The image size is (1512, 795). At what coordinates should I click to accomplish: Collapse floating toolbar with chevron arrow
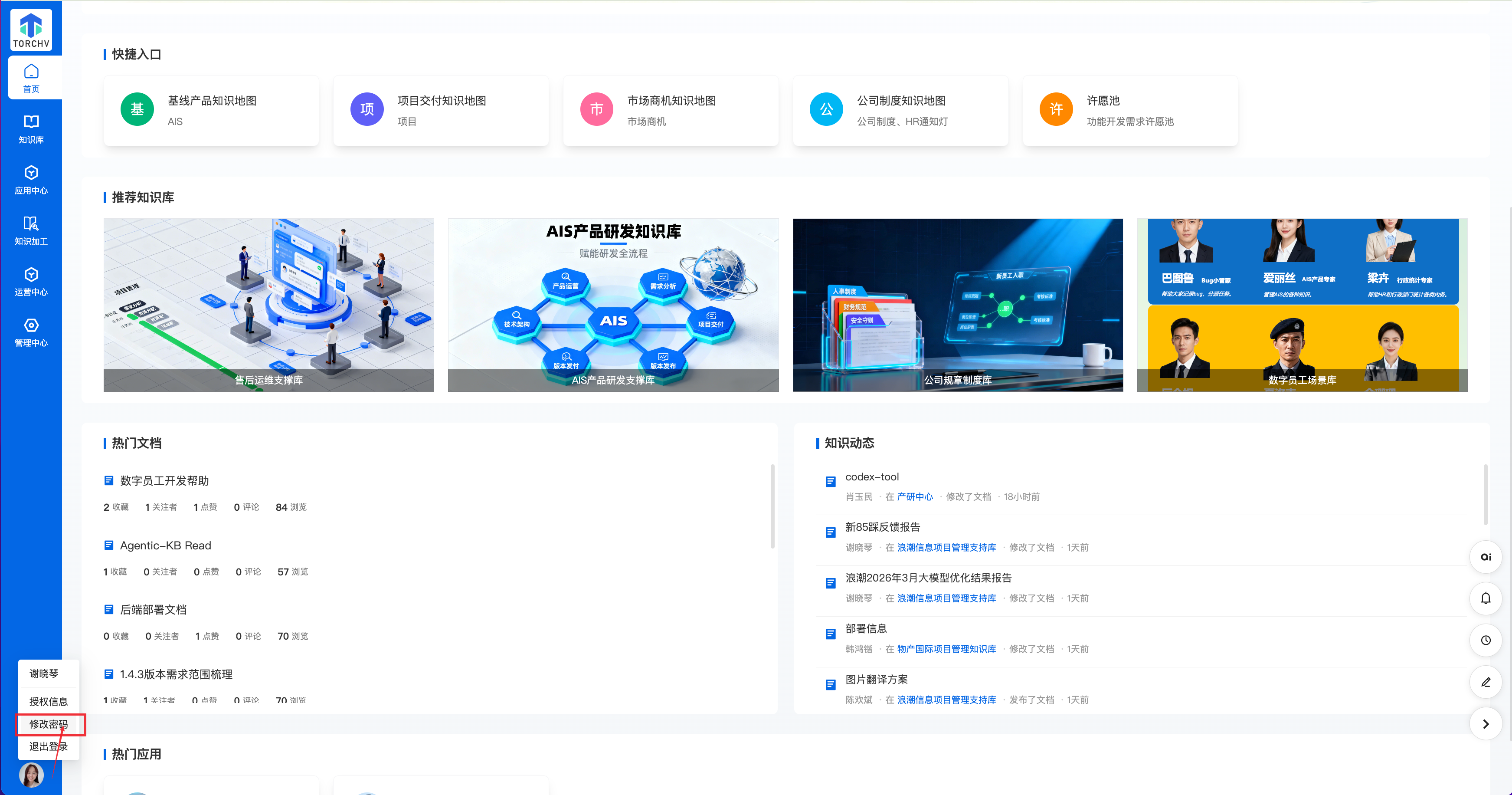[1485, 724]
